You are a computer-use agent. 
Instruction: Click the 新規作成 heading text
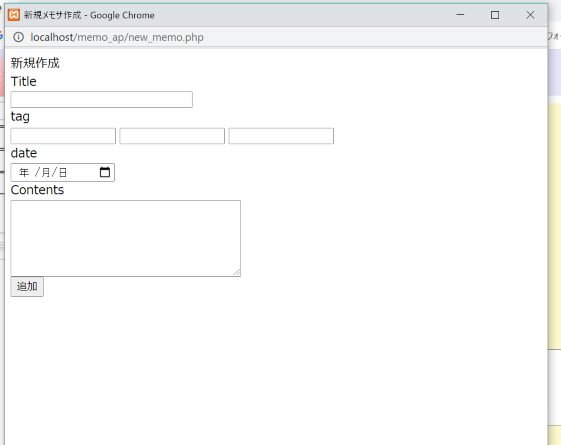pos(35,63)
